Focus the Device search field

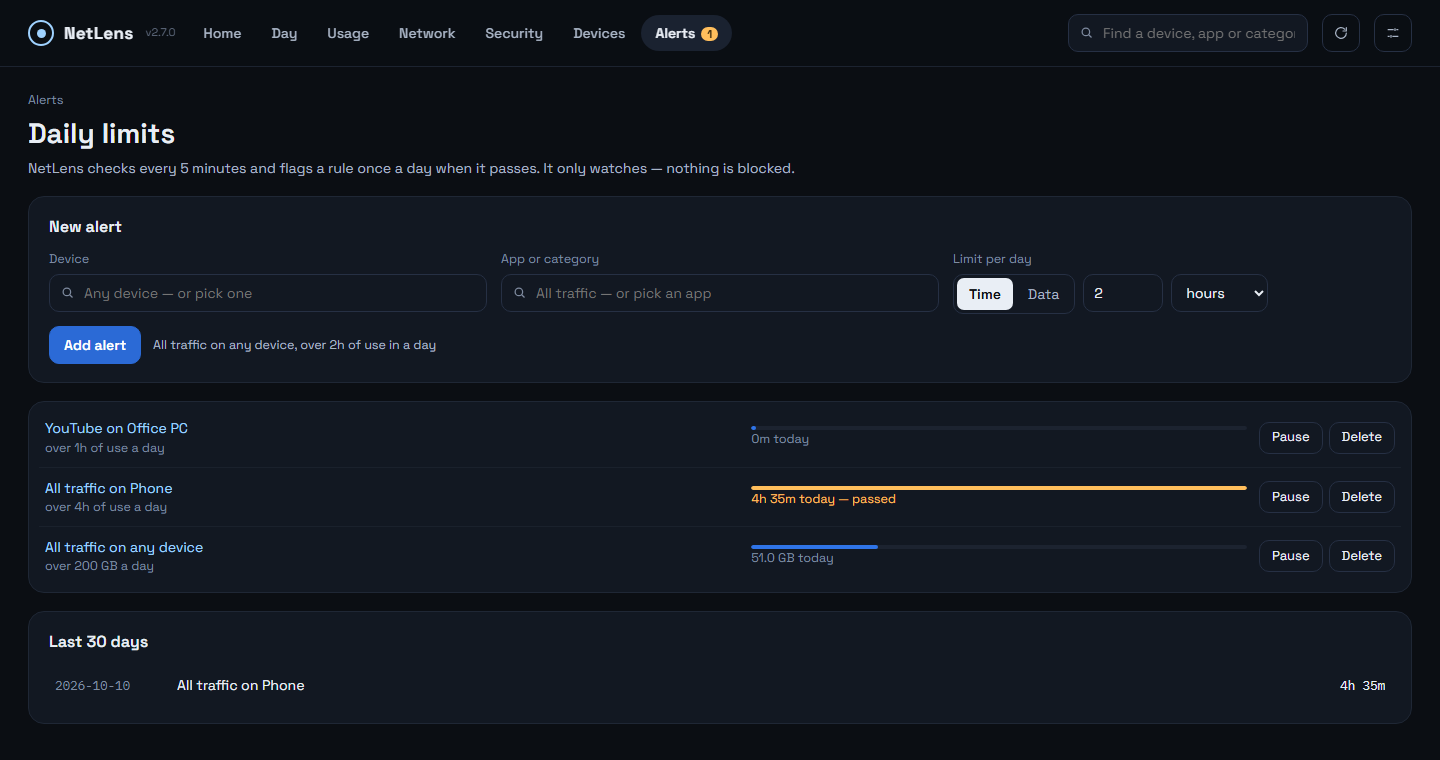click(268, 294)
